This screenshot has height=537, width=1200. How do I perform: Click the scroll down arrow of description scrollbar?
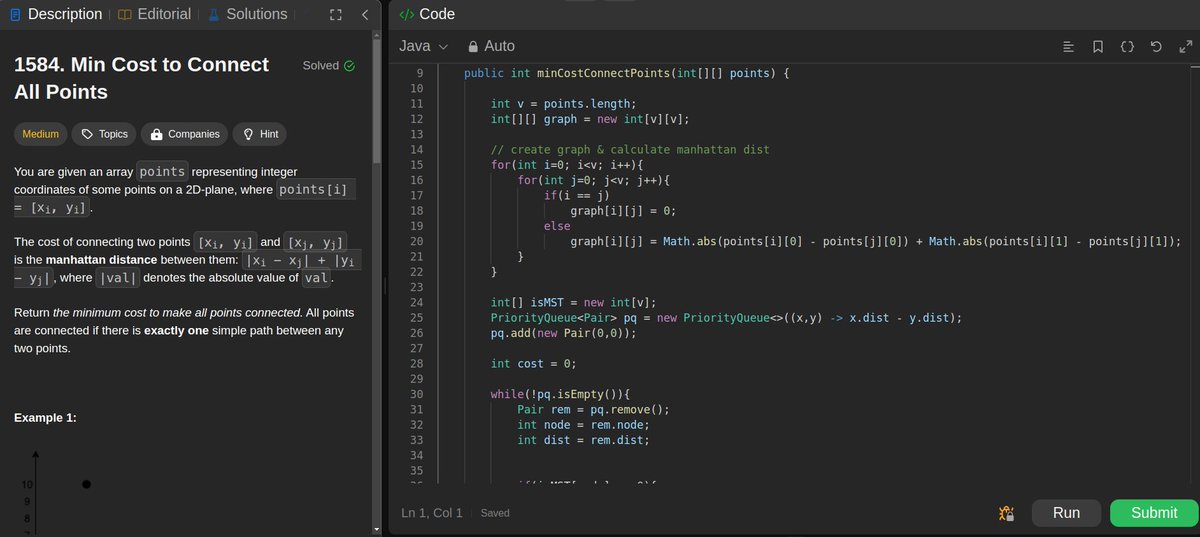377,528
